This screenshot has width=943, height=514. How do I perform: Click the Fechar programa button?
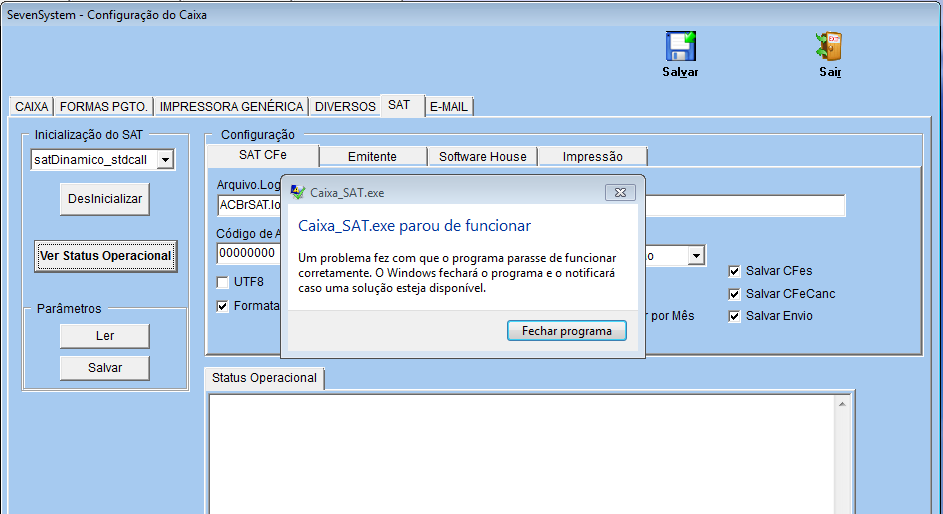(x=567, y=331)
